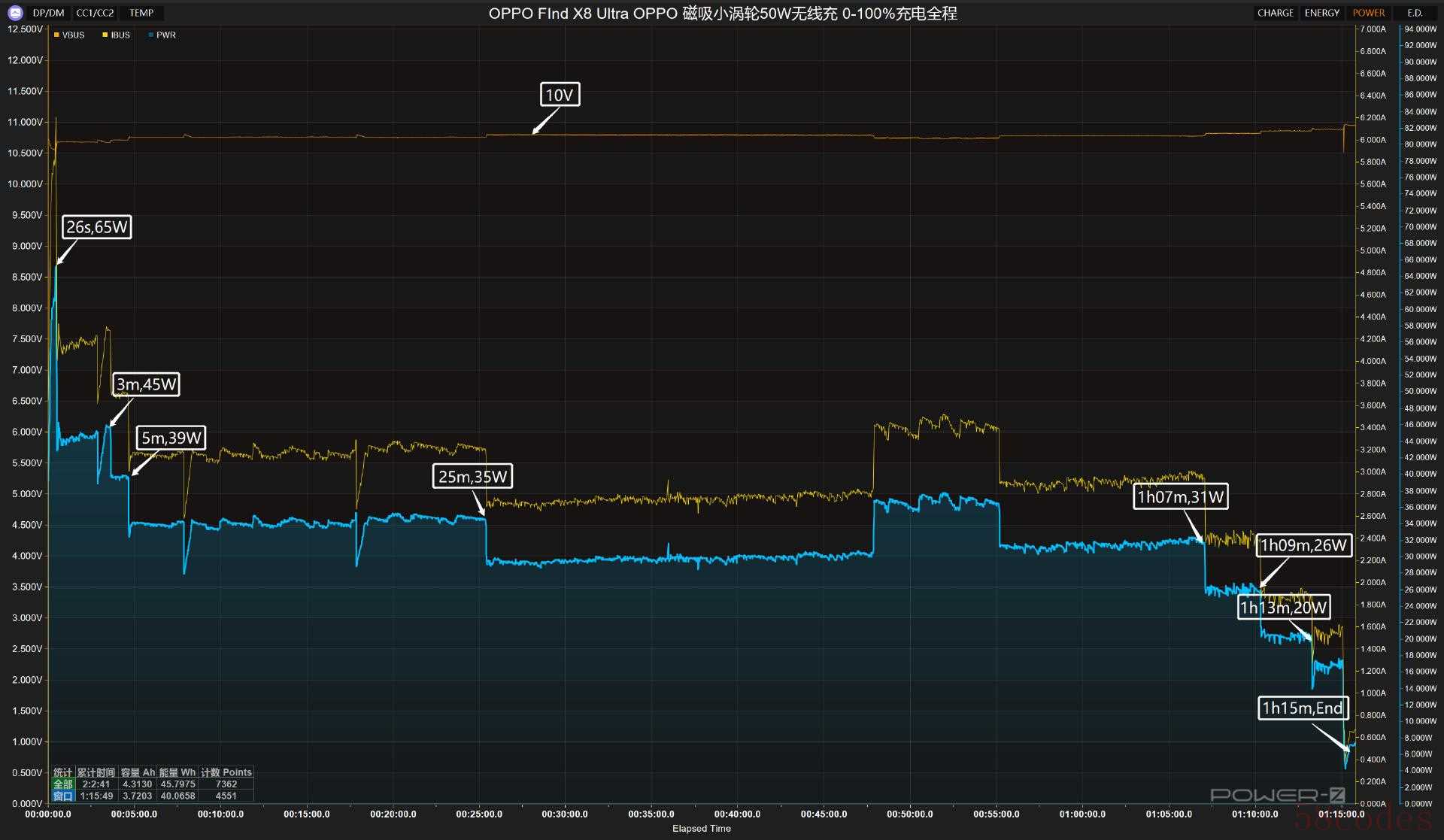Click the 统计 statistics table header
This screenshot has width=1444, height=840.
pos(62,772)
